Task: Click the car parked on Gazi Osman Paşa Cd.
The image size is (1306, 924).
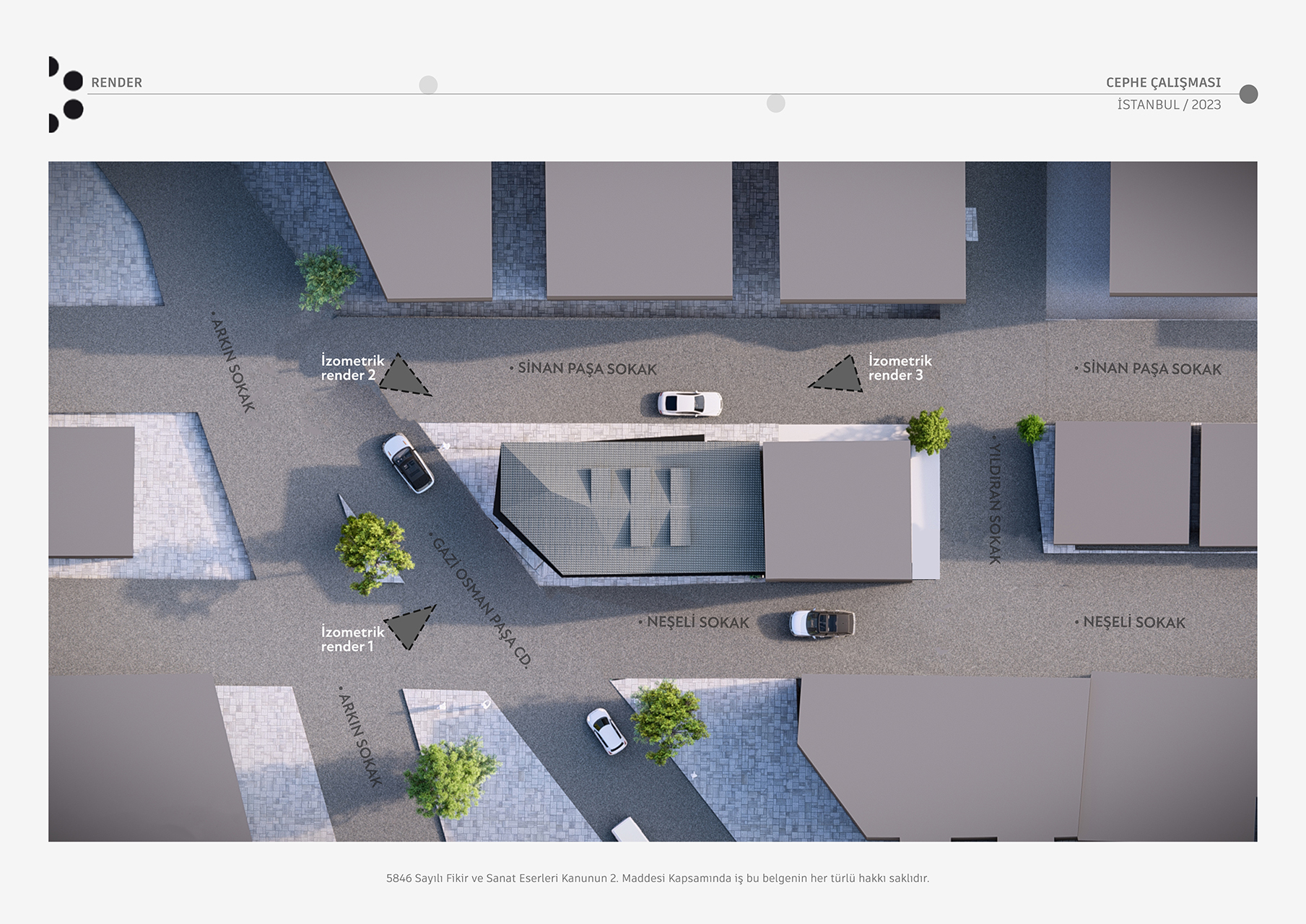Action: (x=408, y=463)
